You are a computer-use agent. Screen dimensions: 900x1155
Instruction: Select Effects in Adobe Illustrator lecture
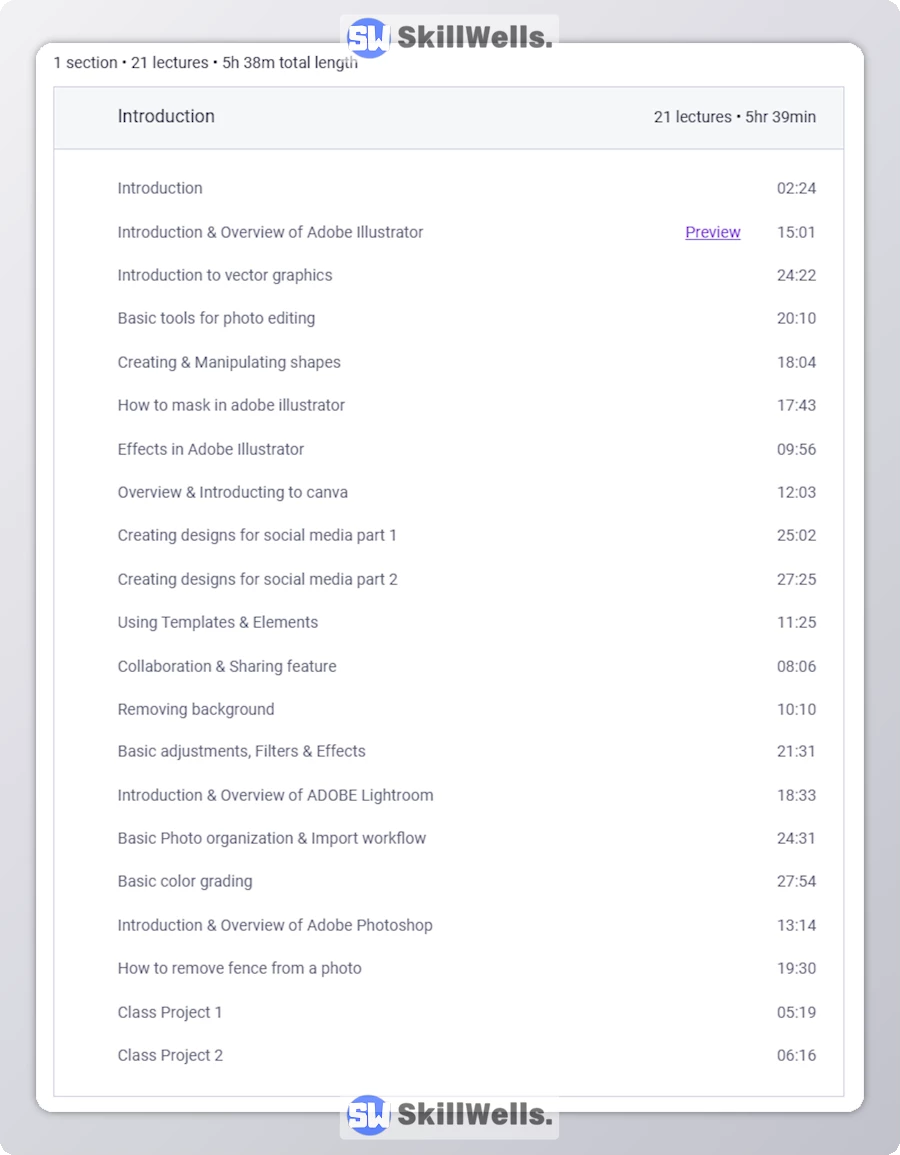click(x=211, y=449)
